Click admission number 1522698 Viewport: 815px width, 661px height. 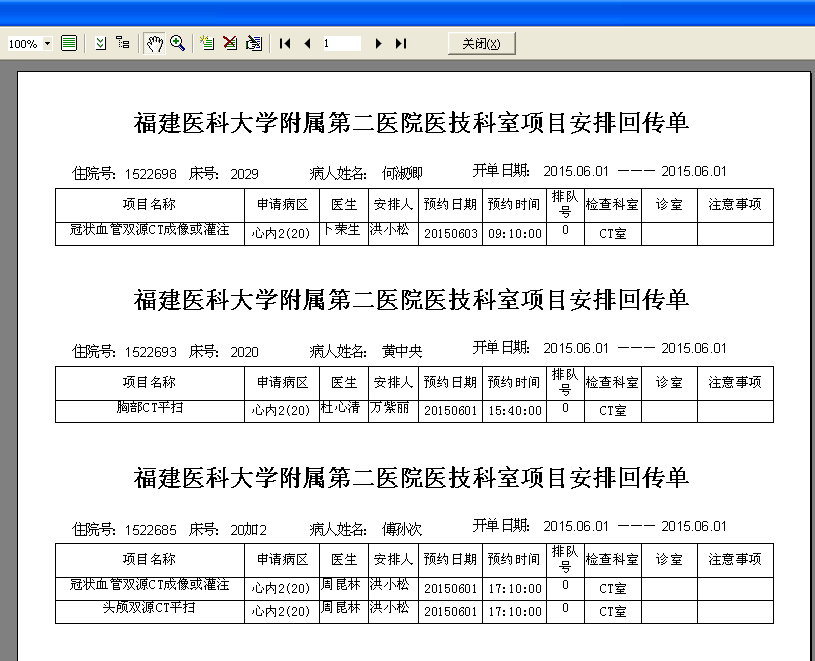point(151,174)
